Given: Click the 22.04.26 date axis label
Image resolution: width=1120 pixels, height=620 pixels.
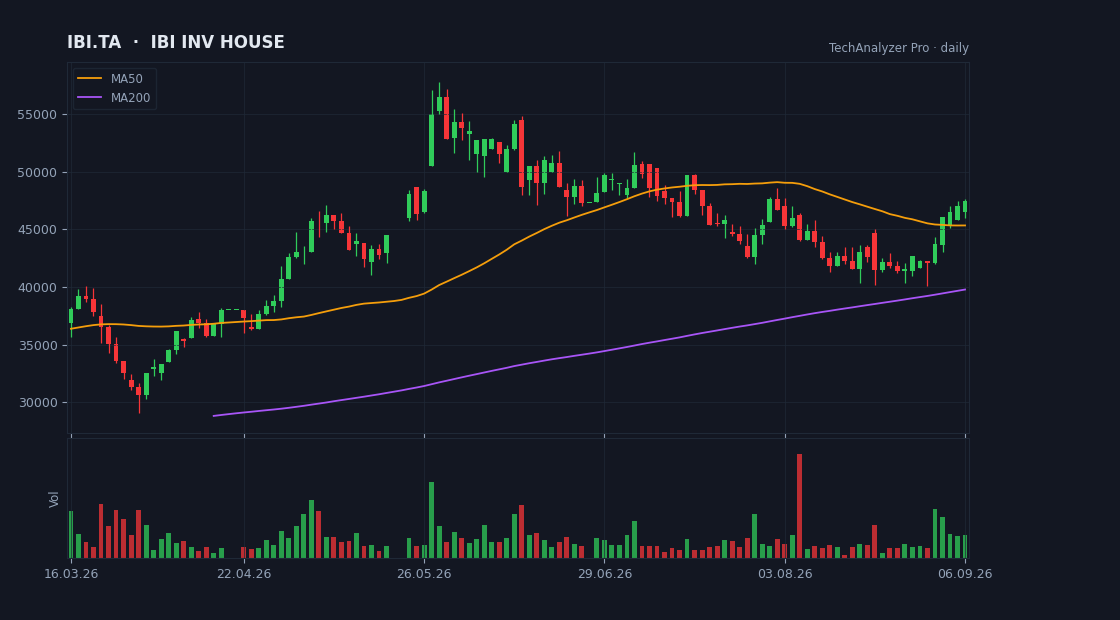Looking at the screenshot, I should point(244,574).
